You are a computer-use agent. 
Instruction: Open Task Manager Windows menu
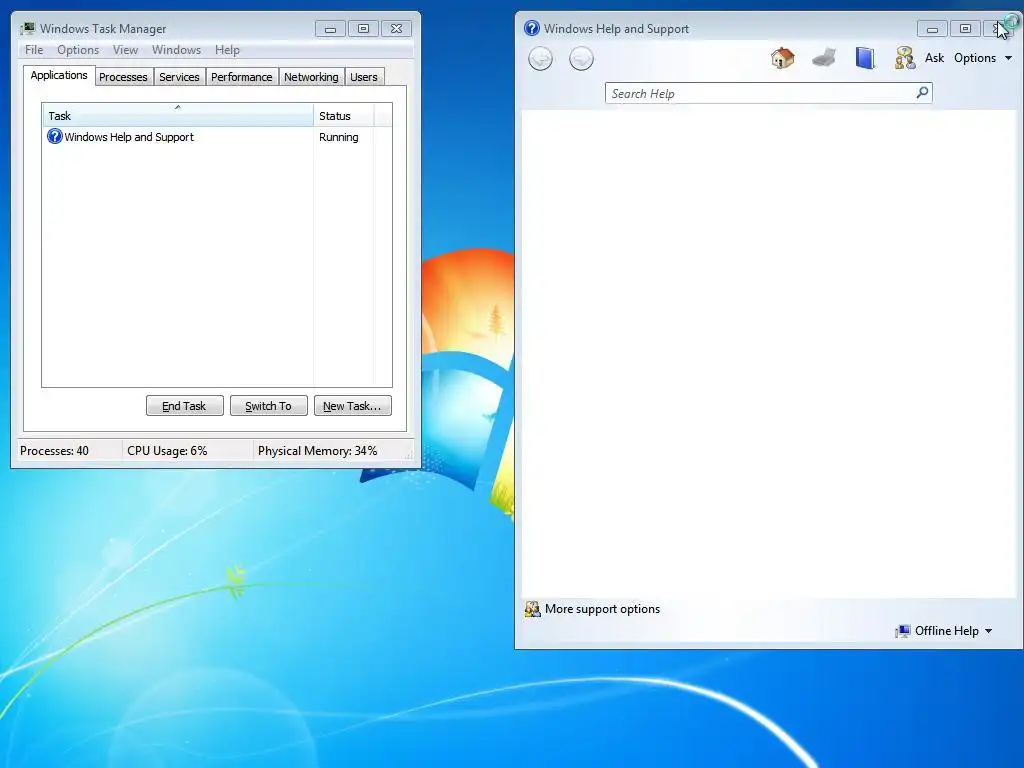[176, 50]
